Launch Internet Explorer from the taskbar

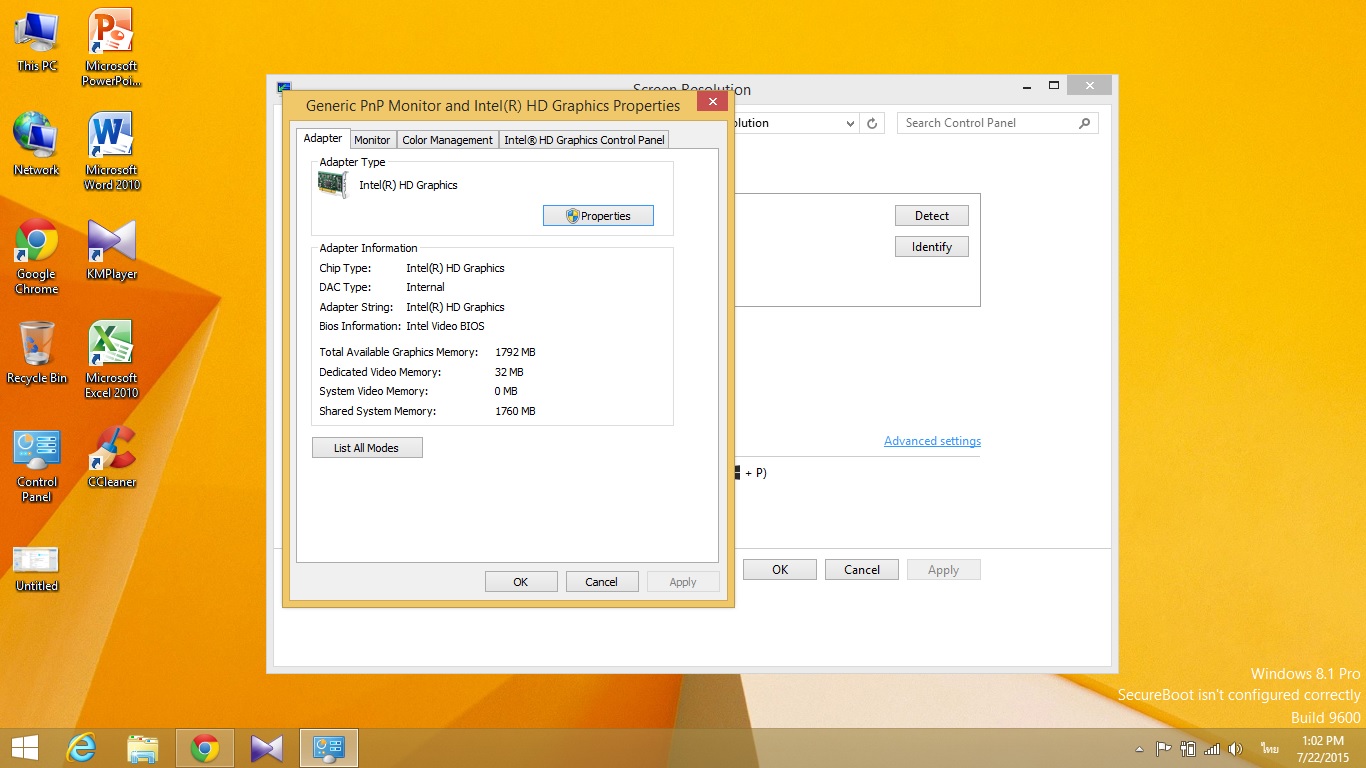tap(81, 748)
